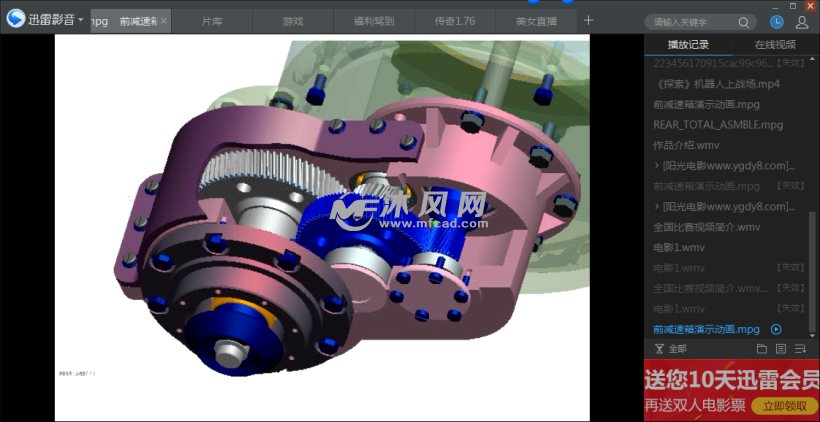Viewport: 820px width, 422px height.
Task: Select the 223456170915cac99c96 failed record
Action: coord(729,63)
